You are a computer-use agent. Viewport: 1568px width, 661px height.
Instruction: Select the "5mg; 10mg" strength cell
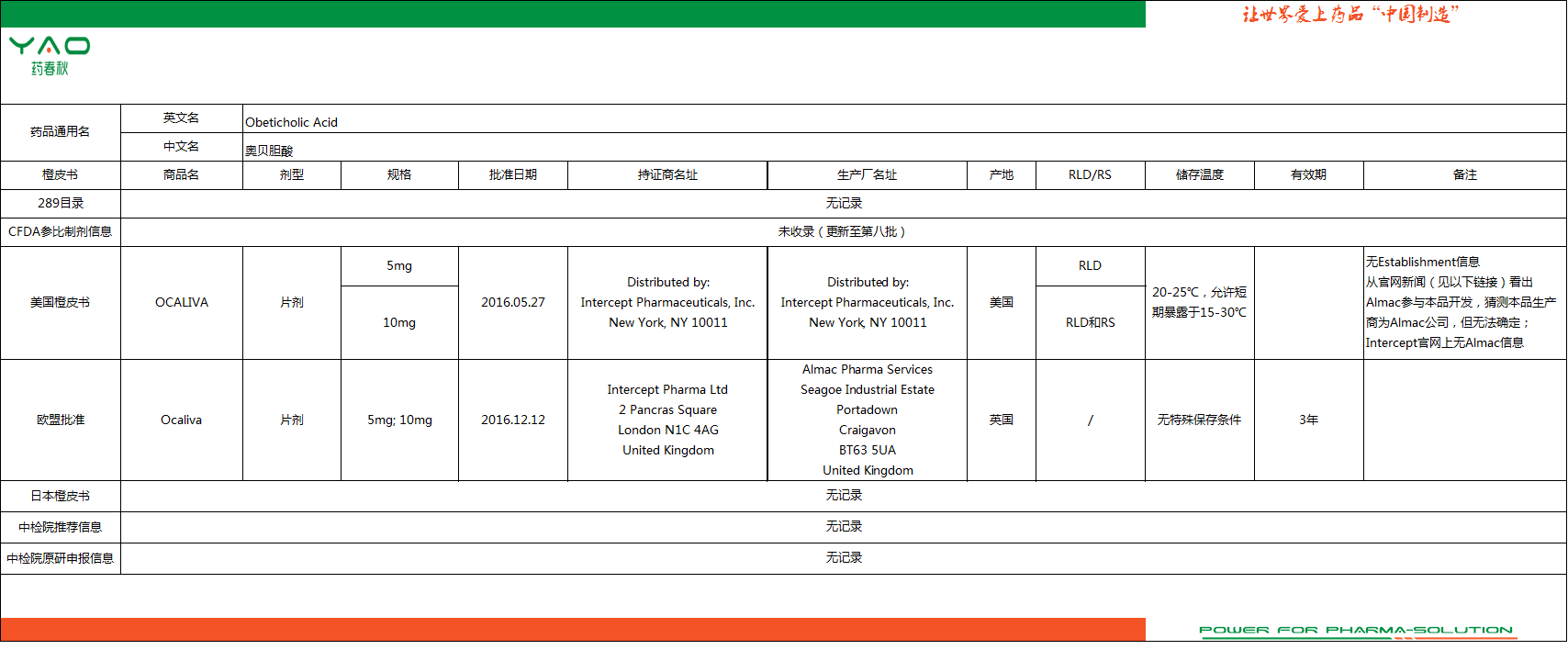pyautogui.click(x=399, y=420)
